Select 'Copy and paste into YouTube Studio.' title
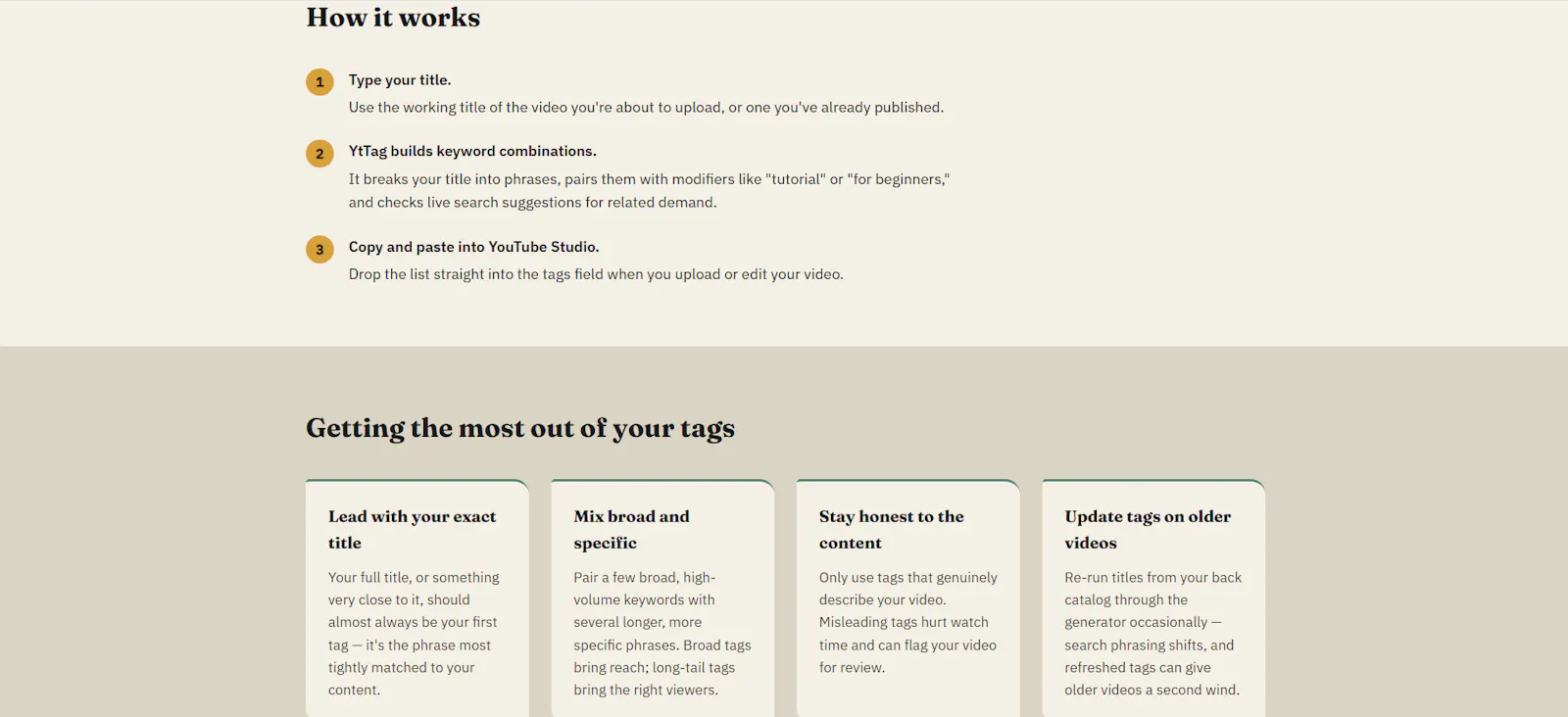The image size is (1568, 717). click(473, 247)
